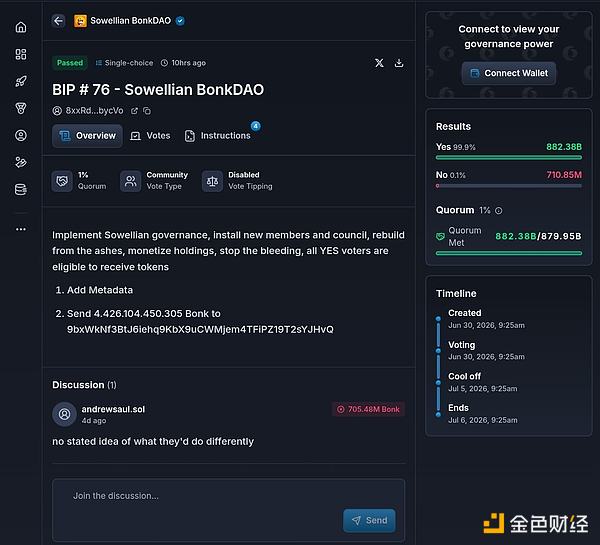600x545 pixels.
Task: Download the proposal using the download icon
Action: click(x=399, y=63)
